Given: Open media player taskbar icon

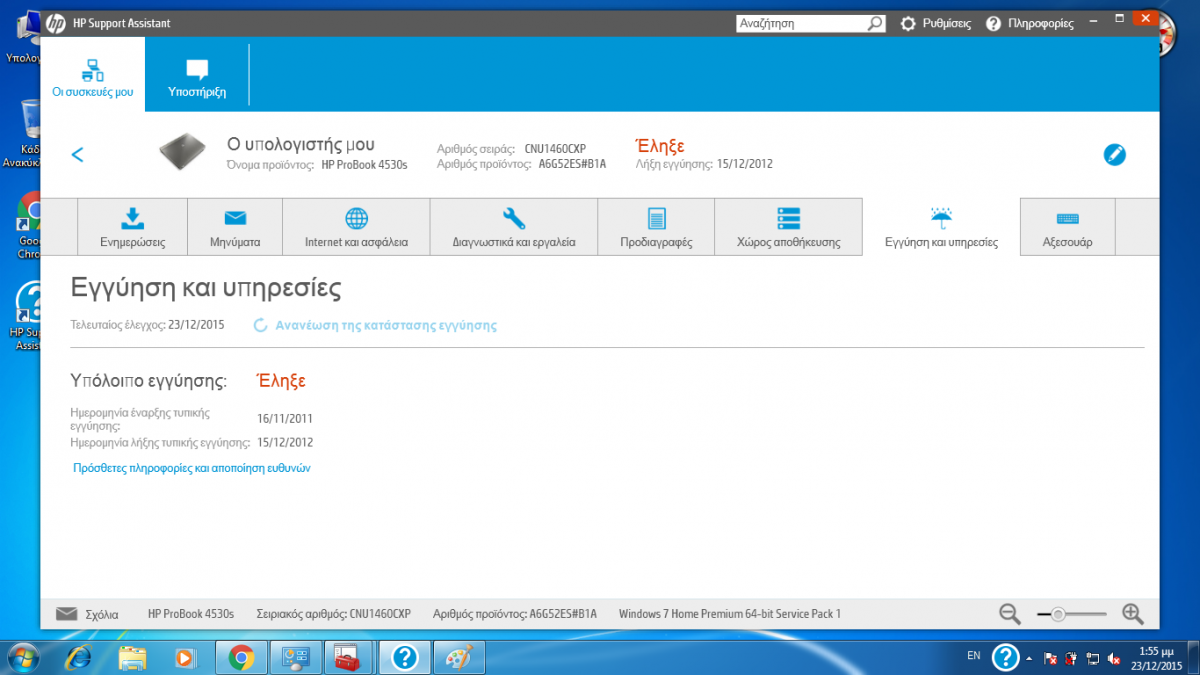Looking at the screenshot, I should pos(185,657).
